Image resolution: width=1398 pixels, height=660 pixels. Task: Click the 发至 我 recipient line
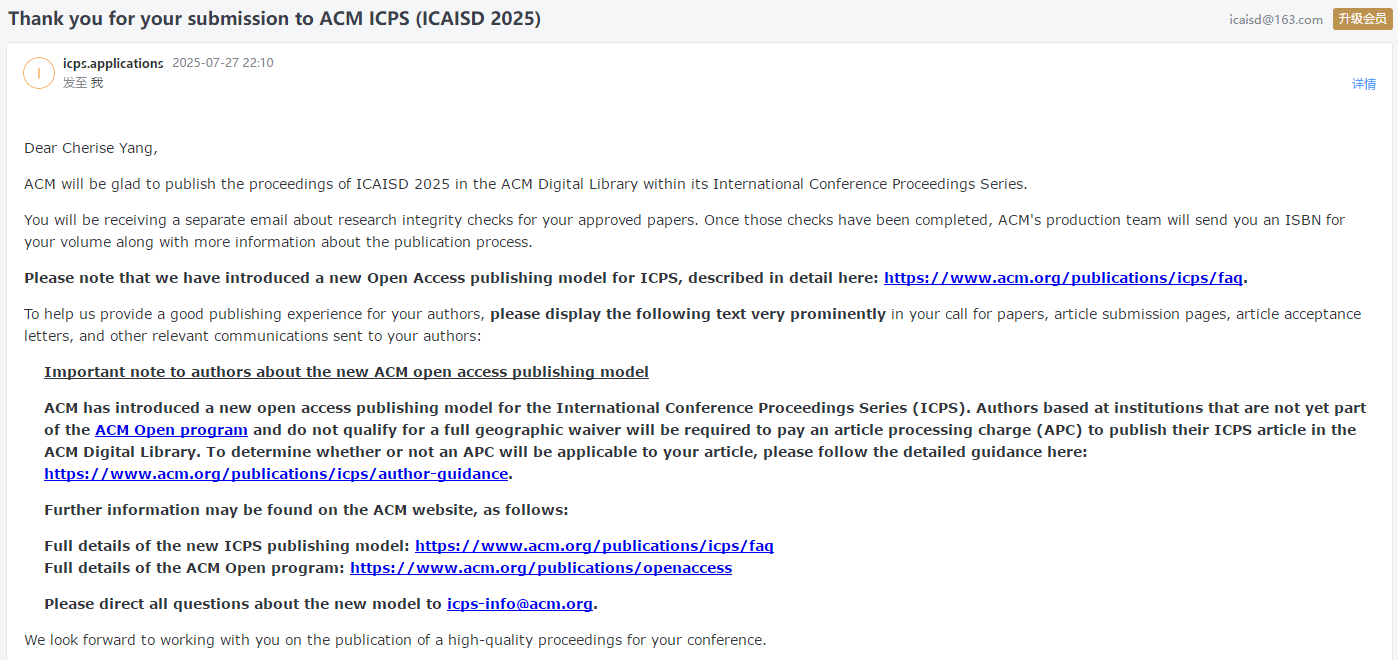pyautogui.click(x=83, y=83)
